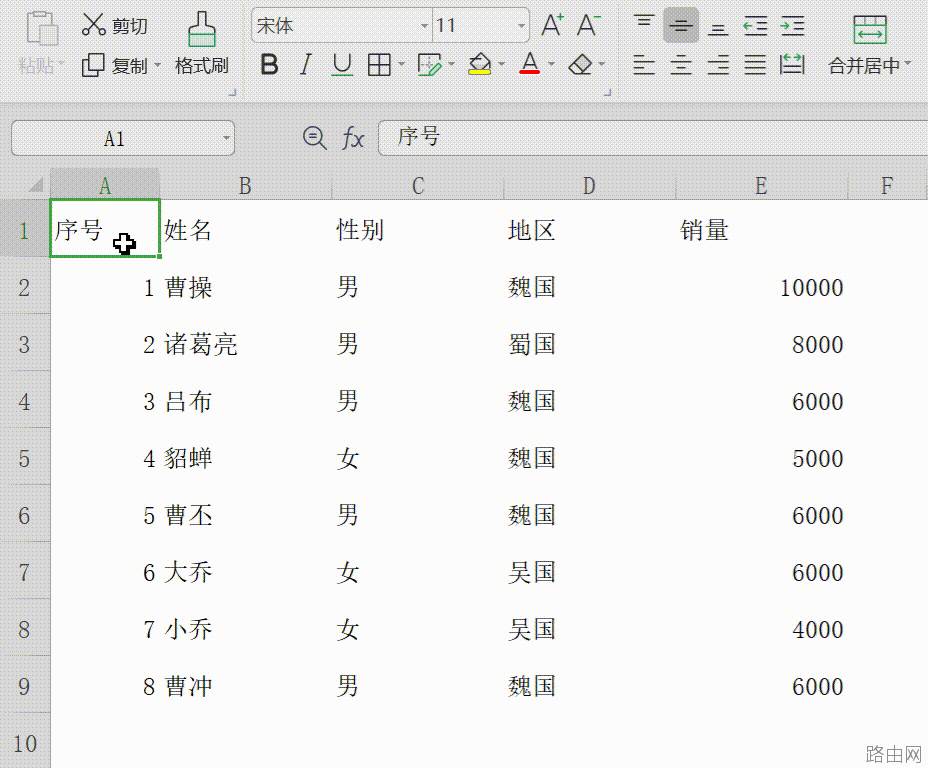Click cell containing 貂蝉
The height and width of the screenshot is (768, 928).
pyautogui.click(x=246, y=458)
